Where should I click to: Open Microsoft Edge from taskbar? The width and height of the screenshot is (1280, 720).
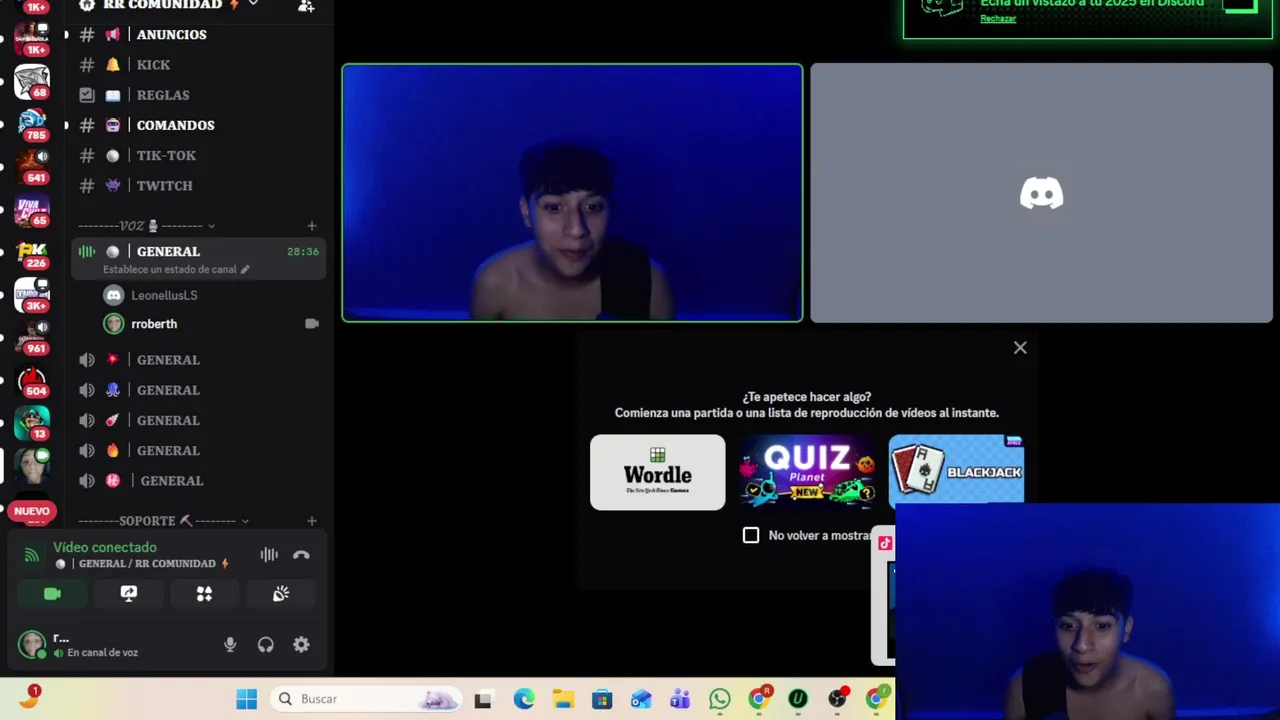(524, 699)
